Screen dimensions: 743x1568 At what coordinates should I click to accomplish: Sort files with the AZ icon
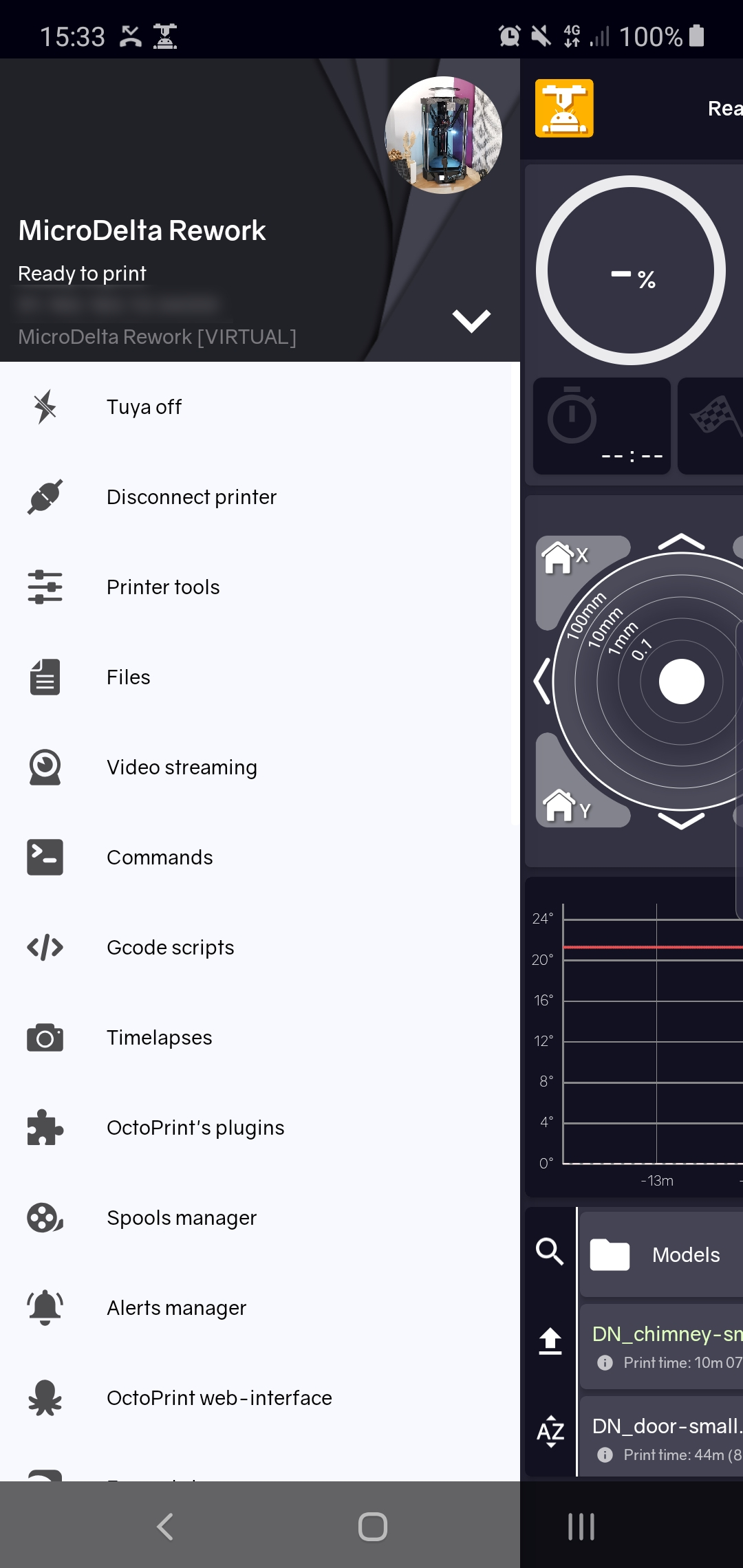pyautogui.click(x=550, y=1430)
